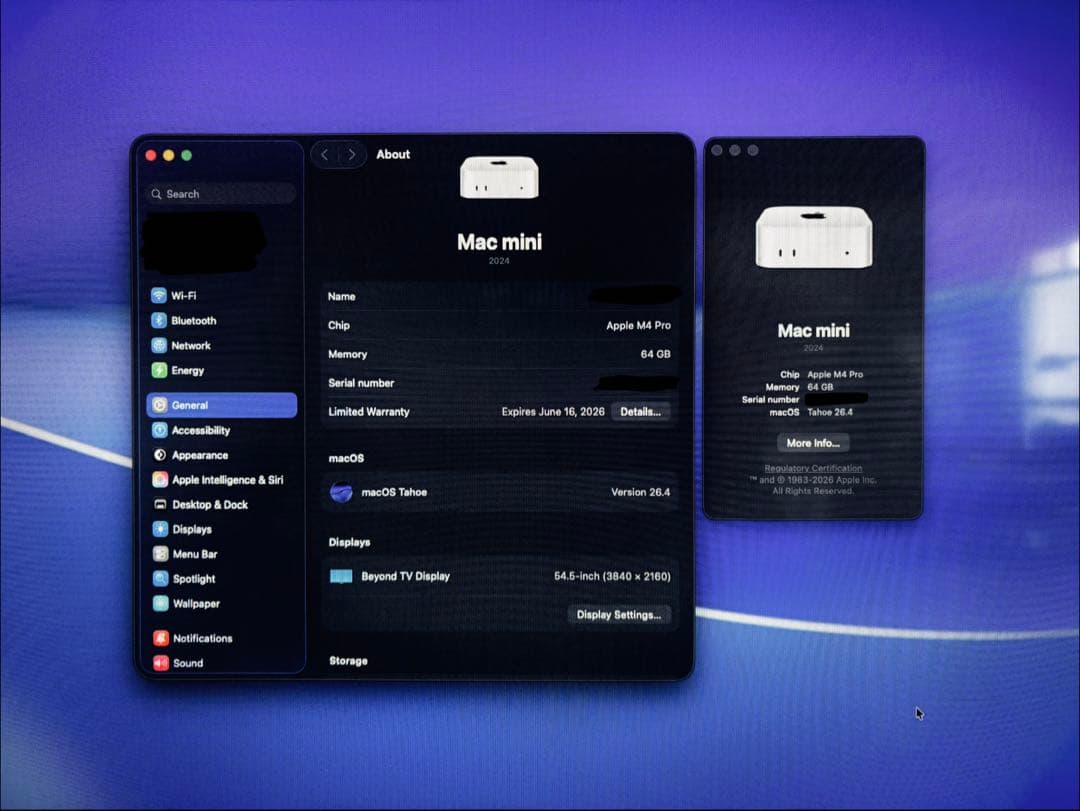The image size is (1080, 811).
Task: Open the Notifications bell icon
Action: point(161,638)
